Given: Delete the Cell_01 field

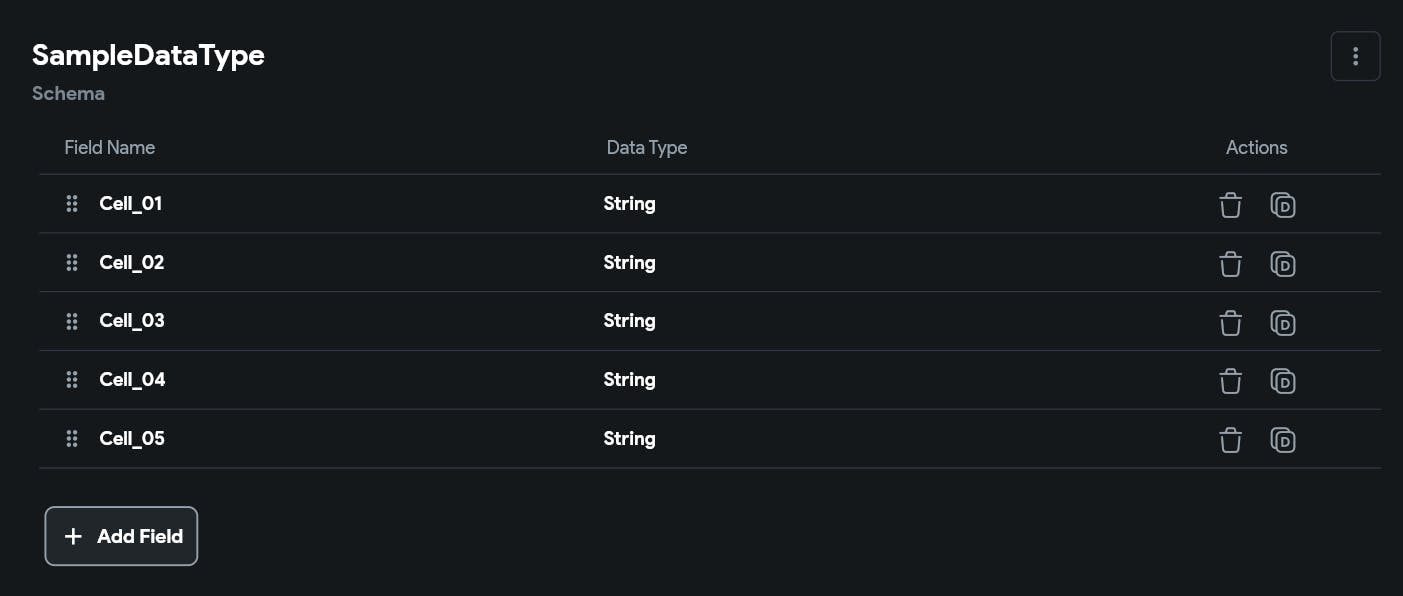Looking at the screenshot, I should [x=1230, y=205].
